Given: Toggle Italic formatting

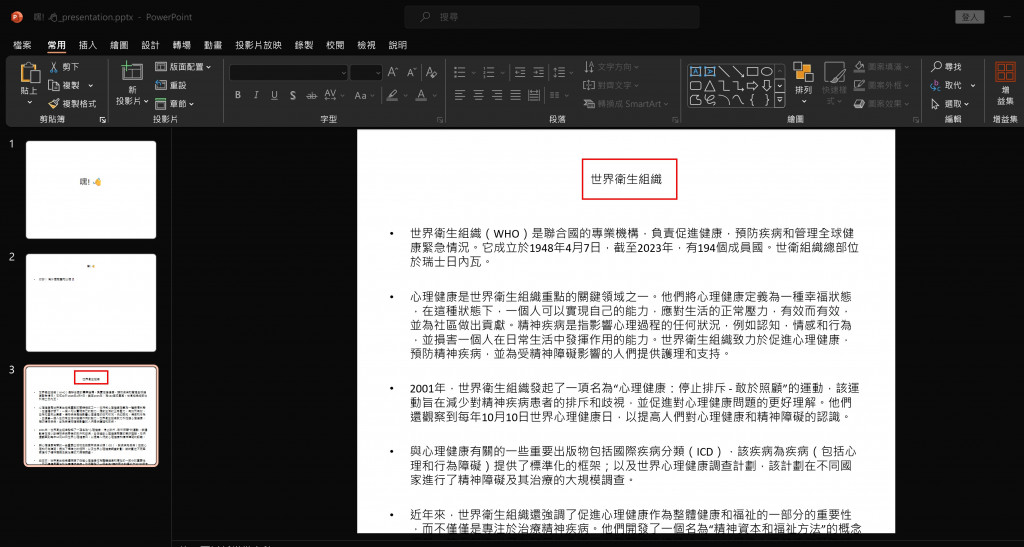Looking at the screenshot, I should coord(256,95).
